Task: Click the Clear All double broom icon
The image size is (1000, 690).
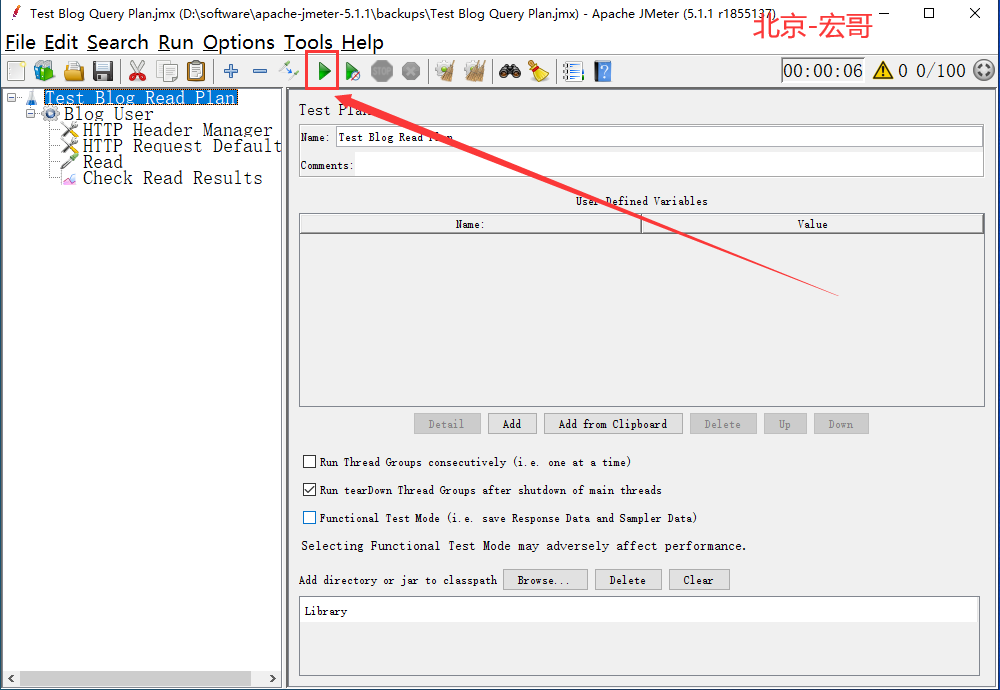Action: 474,71
